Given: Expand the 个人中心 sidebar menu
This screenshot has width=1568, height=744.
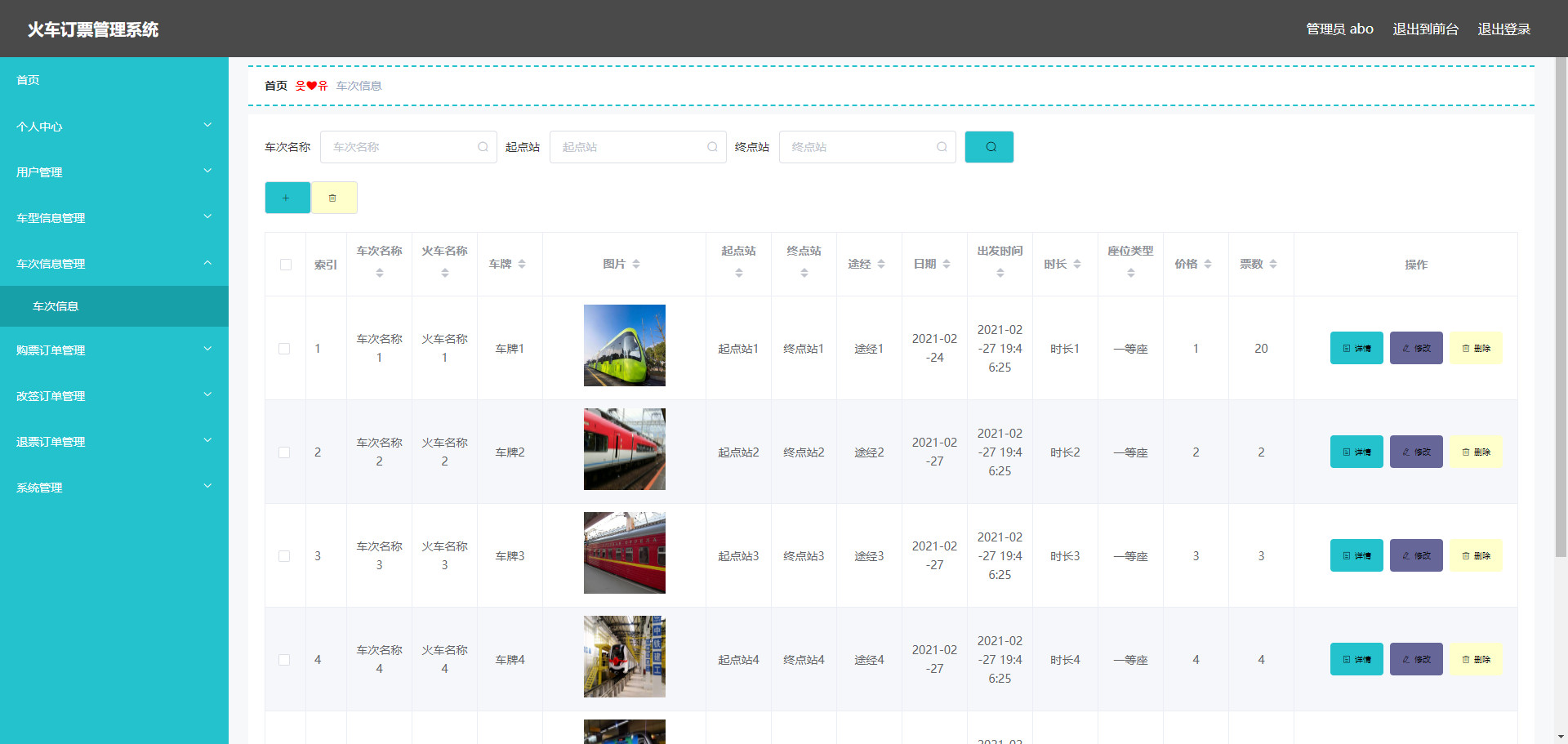Looking at the screenshot, I should tap(114, 127).
